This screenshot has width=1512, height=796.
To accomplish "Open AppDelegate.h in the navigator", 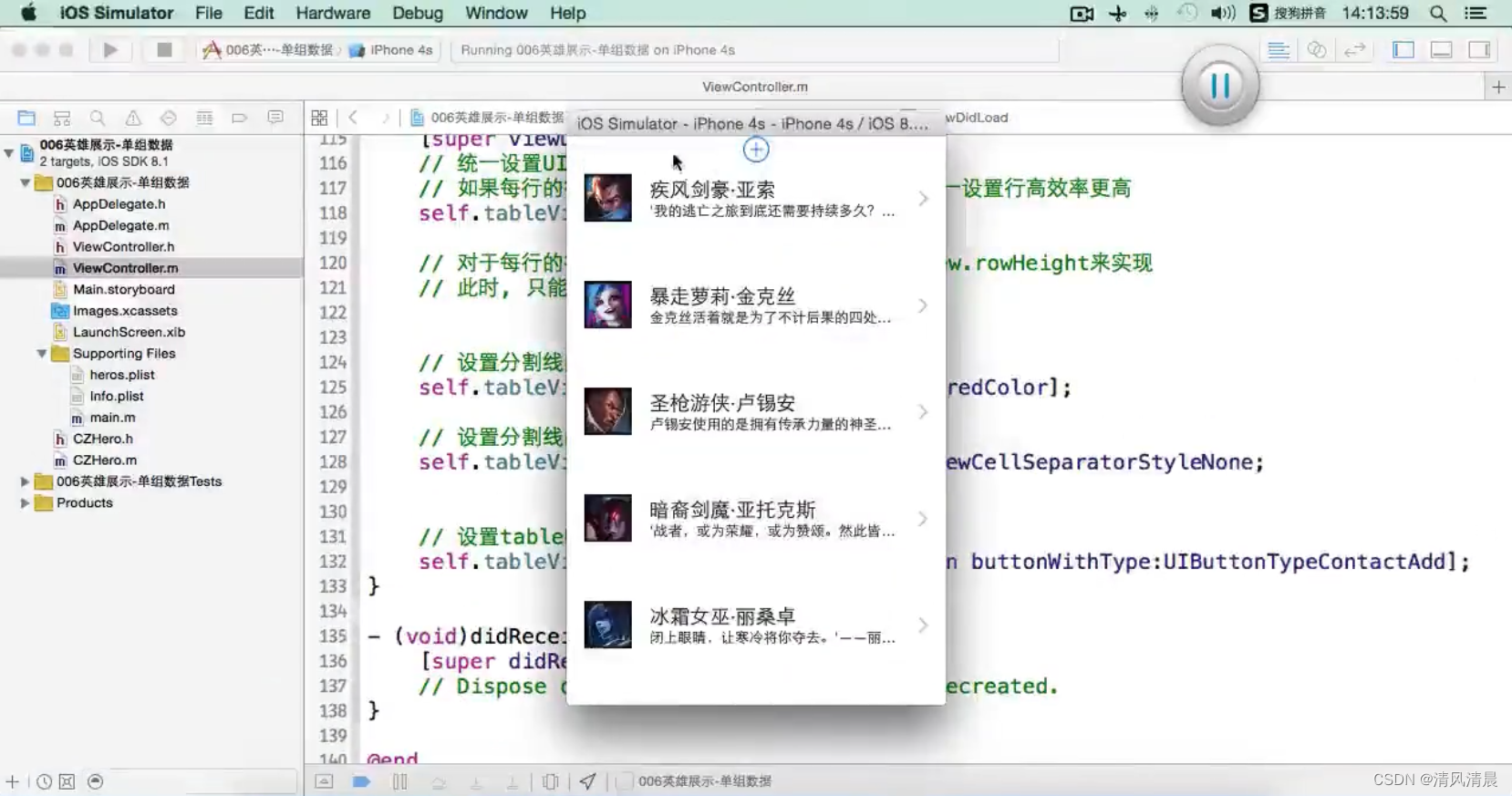I will click(119, 204).
